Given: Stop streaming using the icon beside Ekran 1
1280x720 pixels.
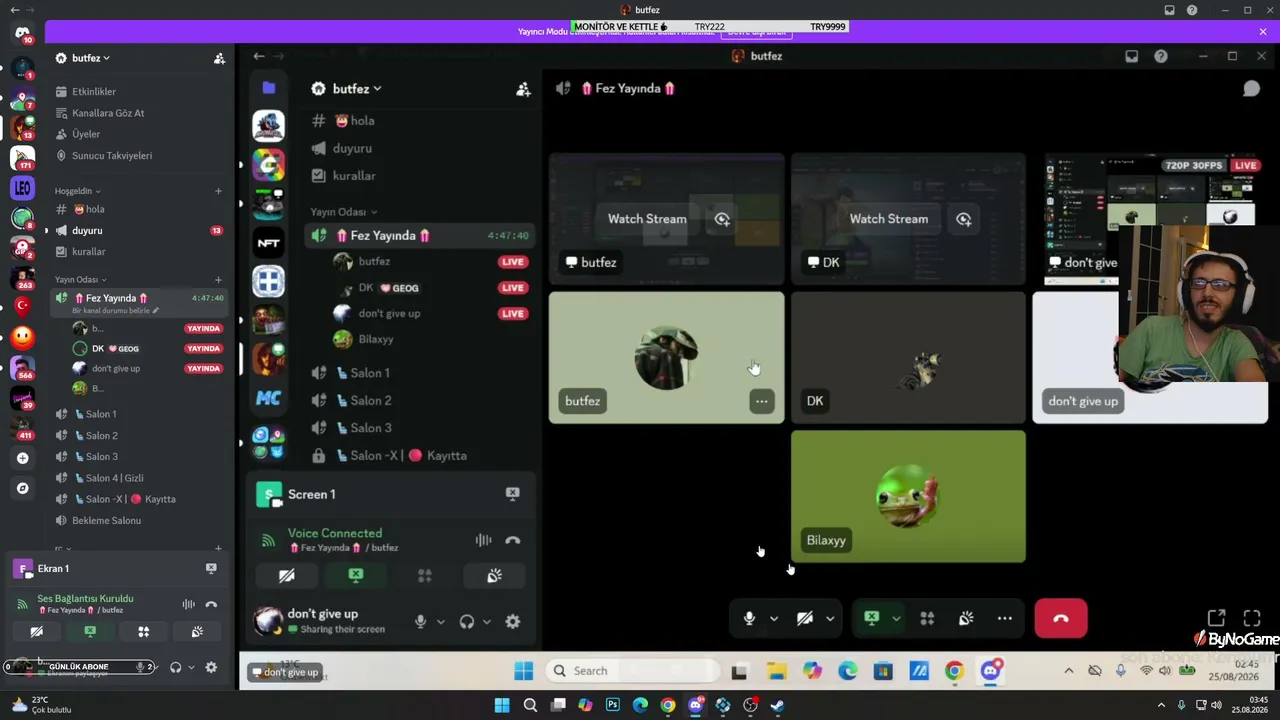Looking at the screenshot, I should [211, 568].
